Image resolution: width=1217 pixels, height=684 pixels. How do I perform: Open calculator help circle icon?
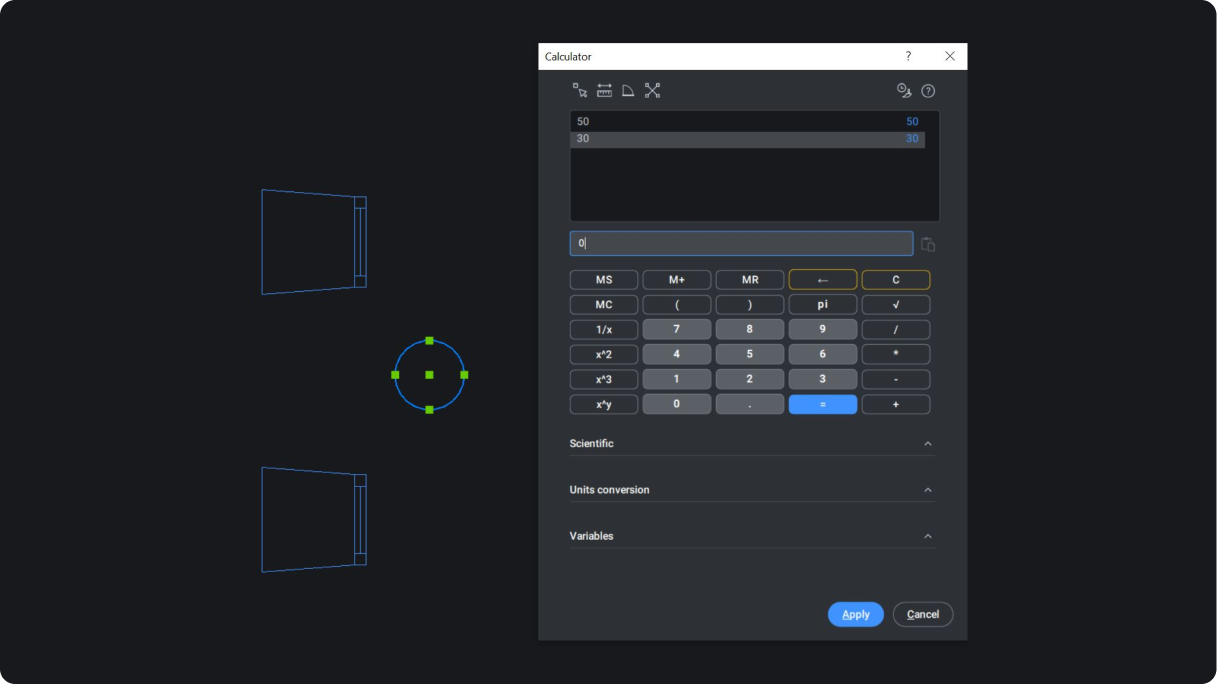point(928,91)
